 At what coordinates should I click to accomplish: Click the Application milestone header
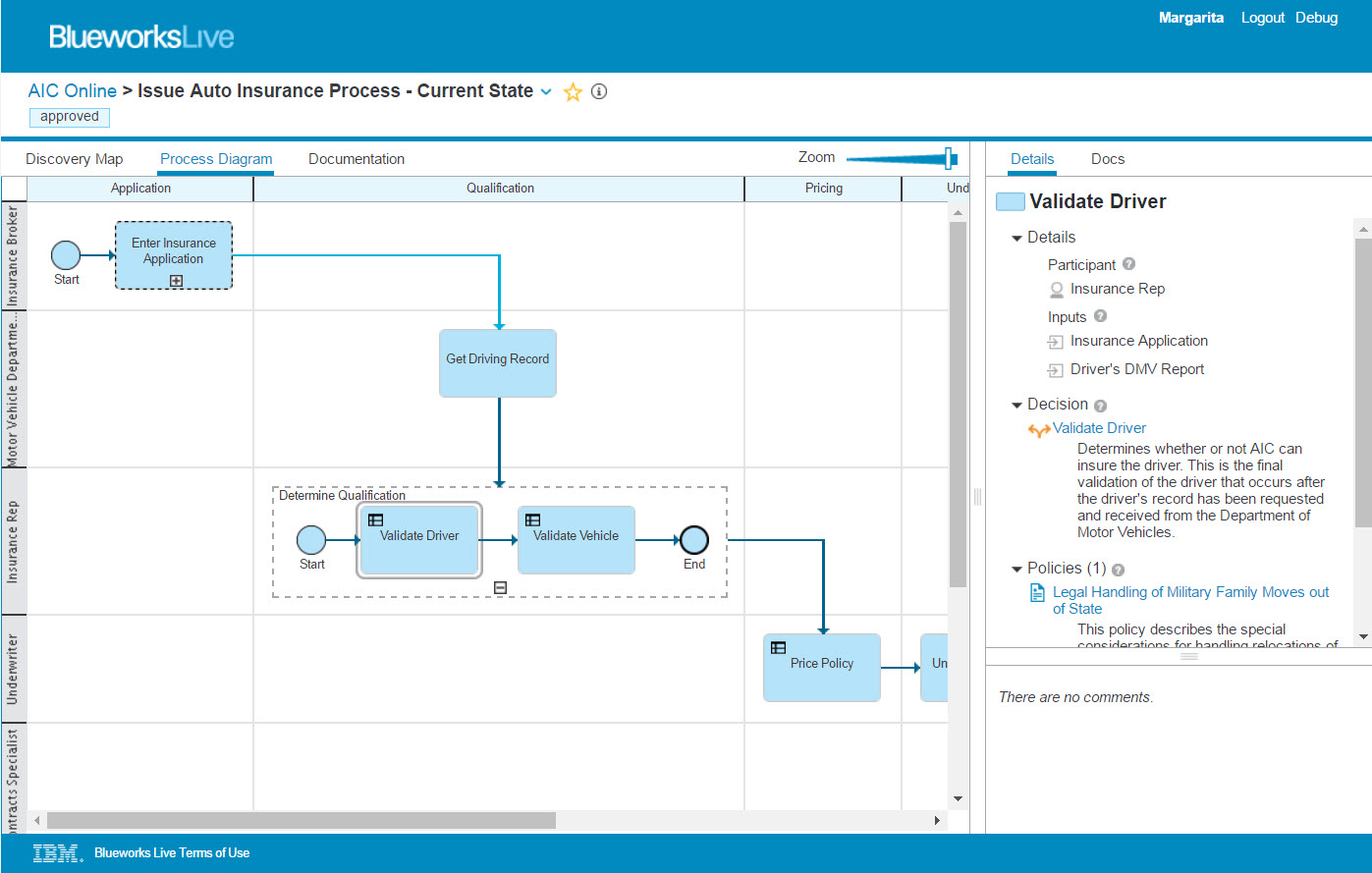(x=140, y=189)
